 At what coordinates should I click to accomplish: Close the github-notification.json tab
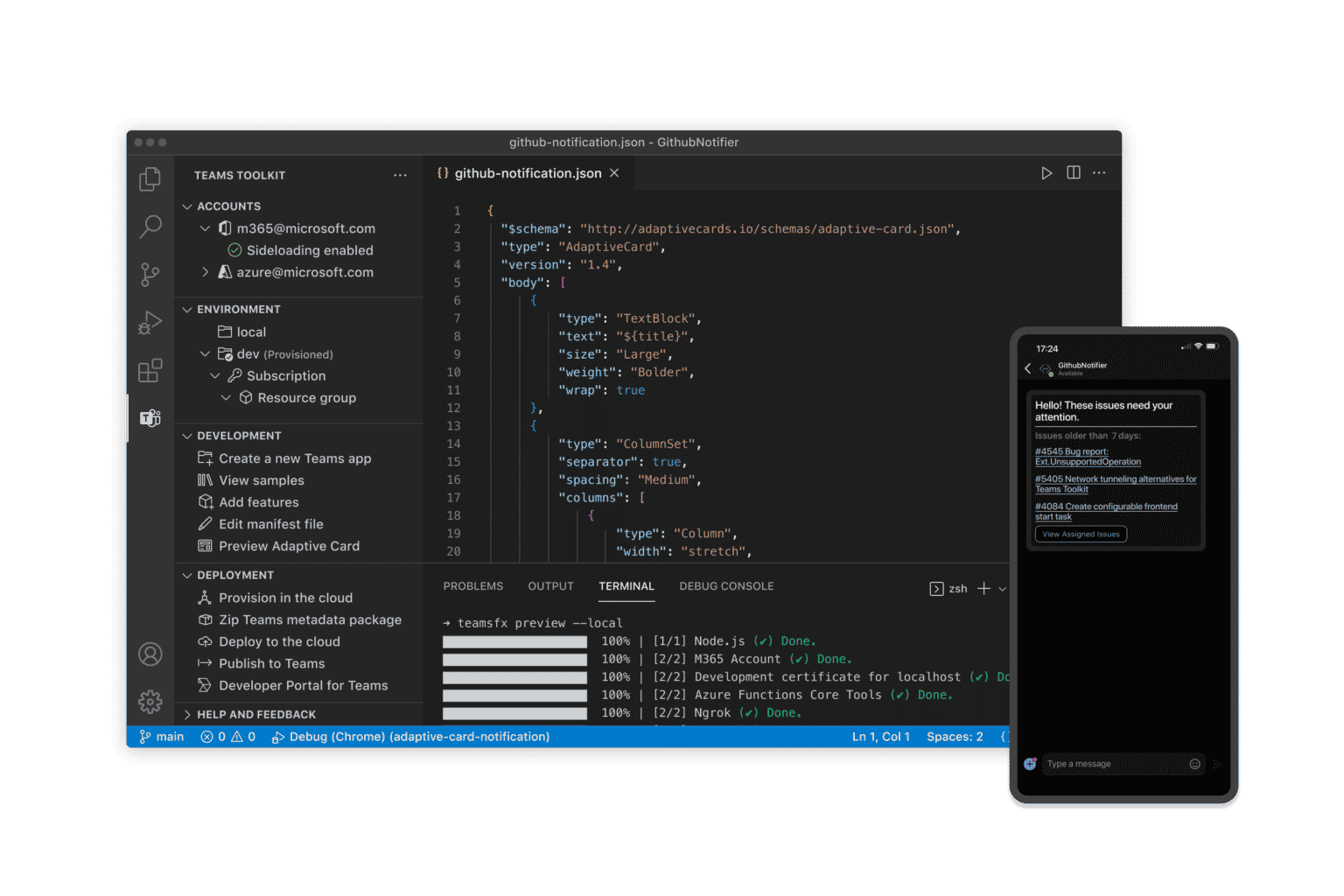[x=614, y=173]
